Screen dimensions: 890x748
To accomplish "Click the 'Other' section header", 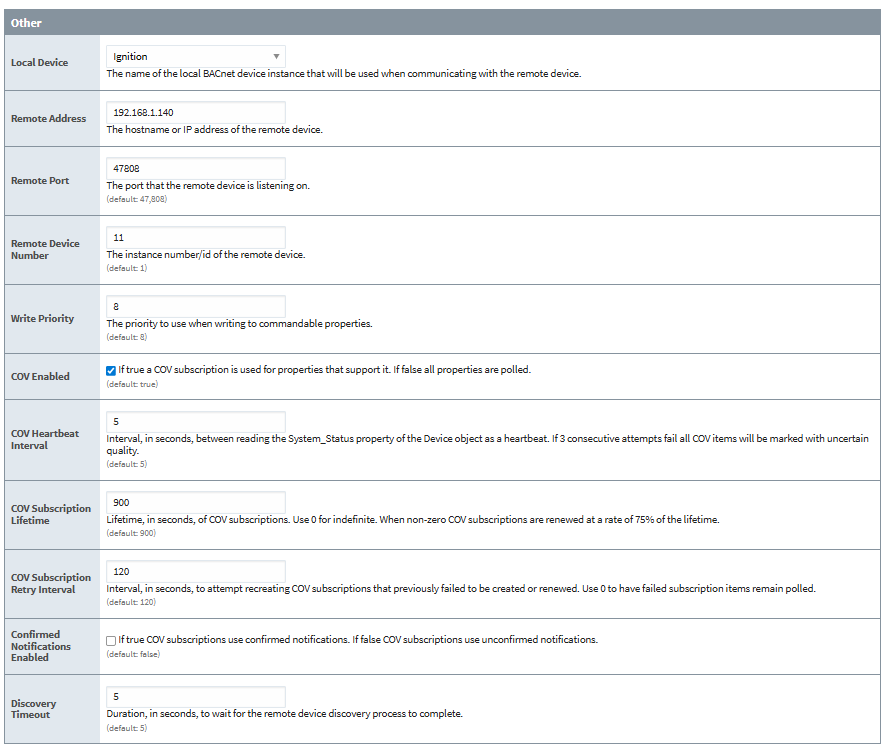I will [x=443, y=23].
